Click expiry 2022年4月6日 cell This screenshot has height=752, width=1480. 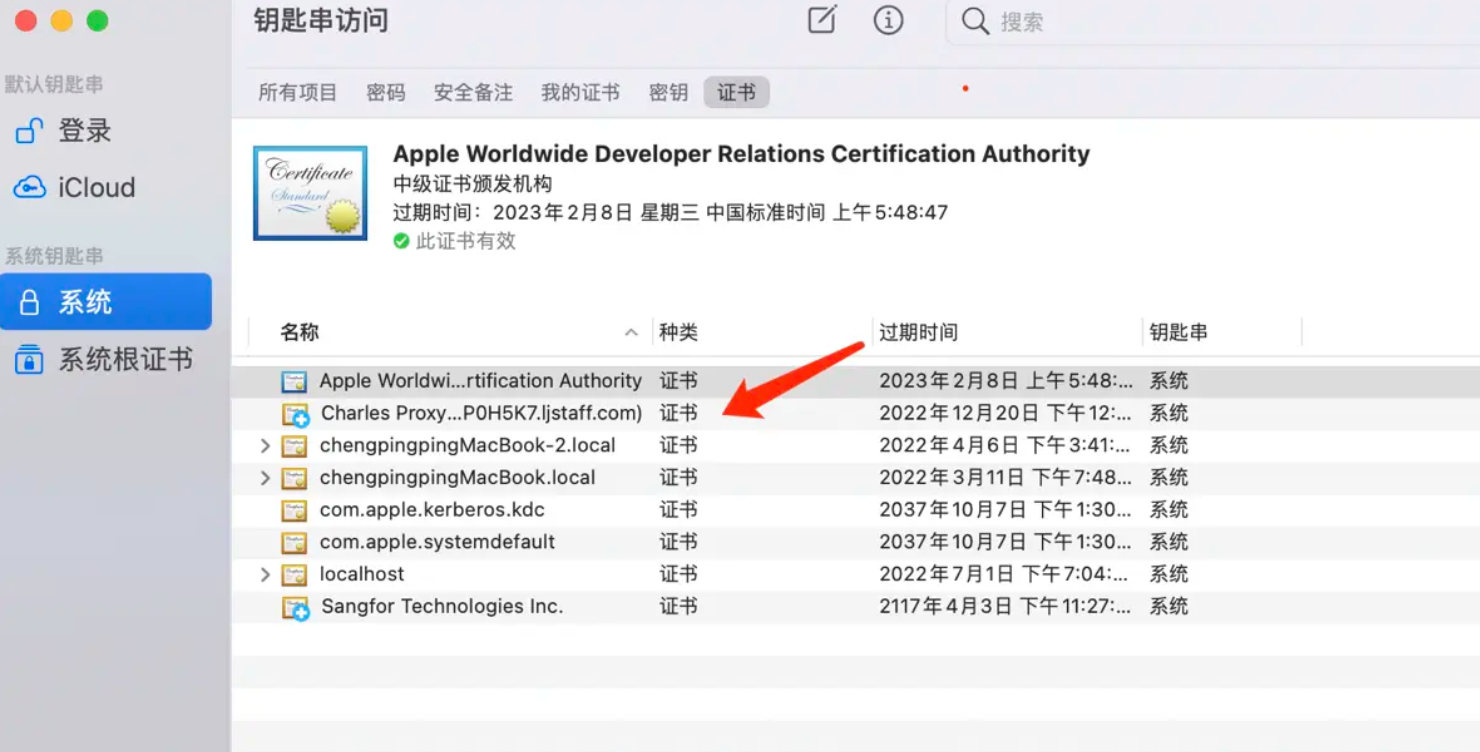[1006, 445]
